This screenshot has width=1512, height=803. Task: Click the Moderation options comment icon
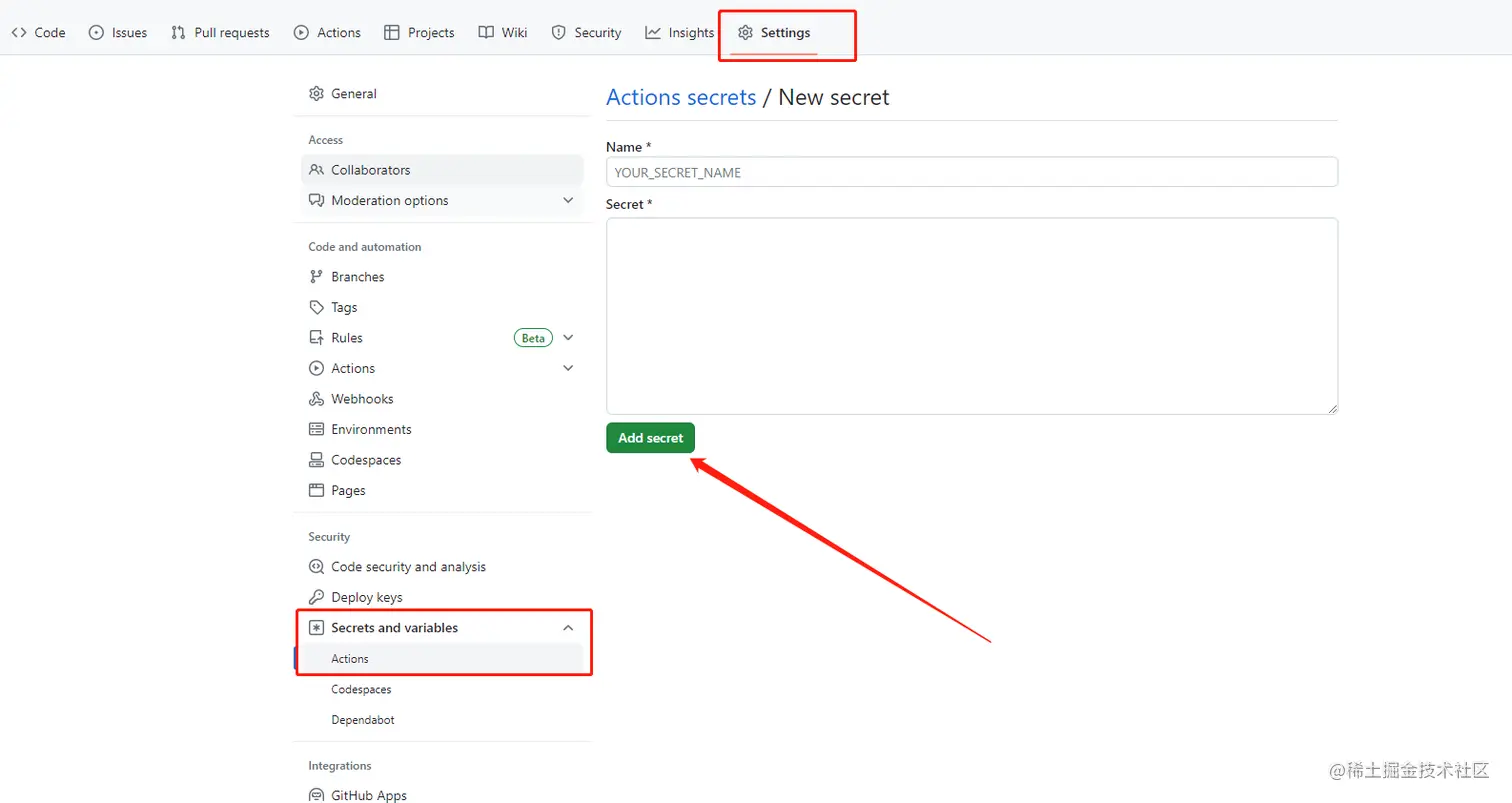(316, 200)
